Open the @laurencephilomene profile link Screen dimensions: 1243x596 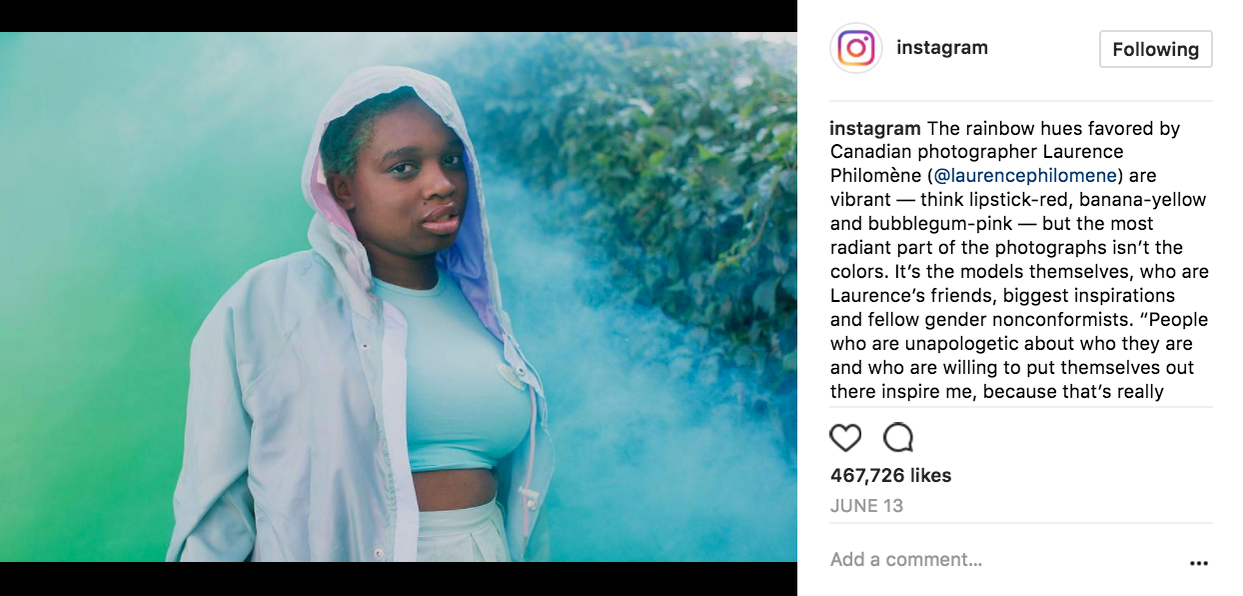tap(1025, 176)
